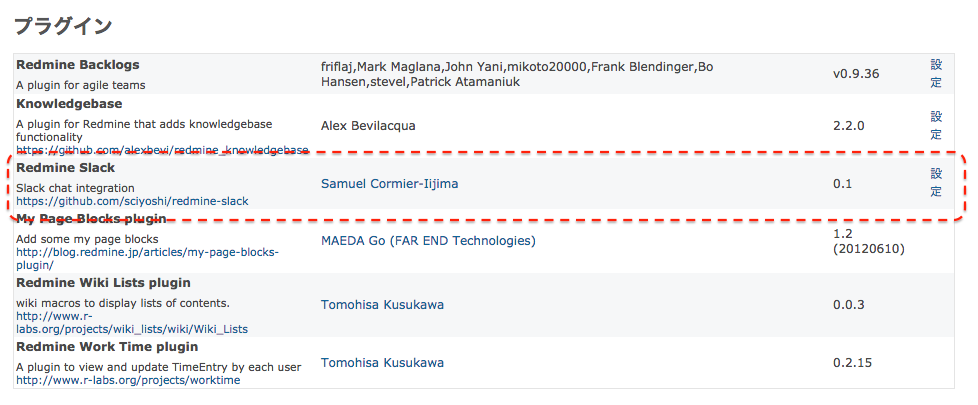This screenshot has width=978, height=405.
Task: Open settings link for Redmine Backlogs
Action: point(936,74)
